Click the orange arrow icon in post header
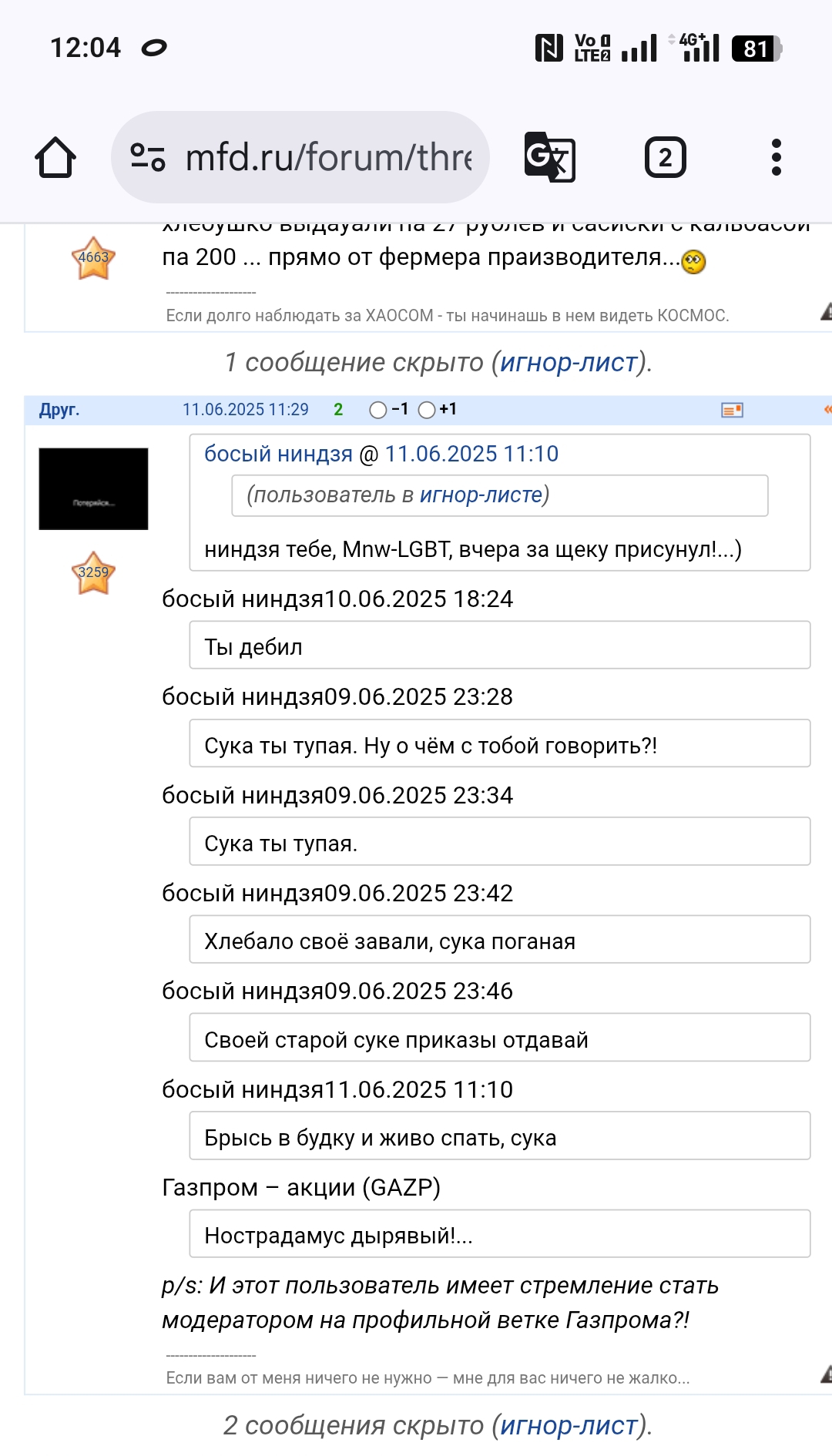Screen dimensions: 832x1456 pos(827,410)
